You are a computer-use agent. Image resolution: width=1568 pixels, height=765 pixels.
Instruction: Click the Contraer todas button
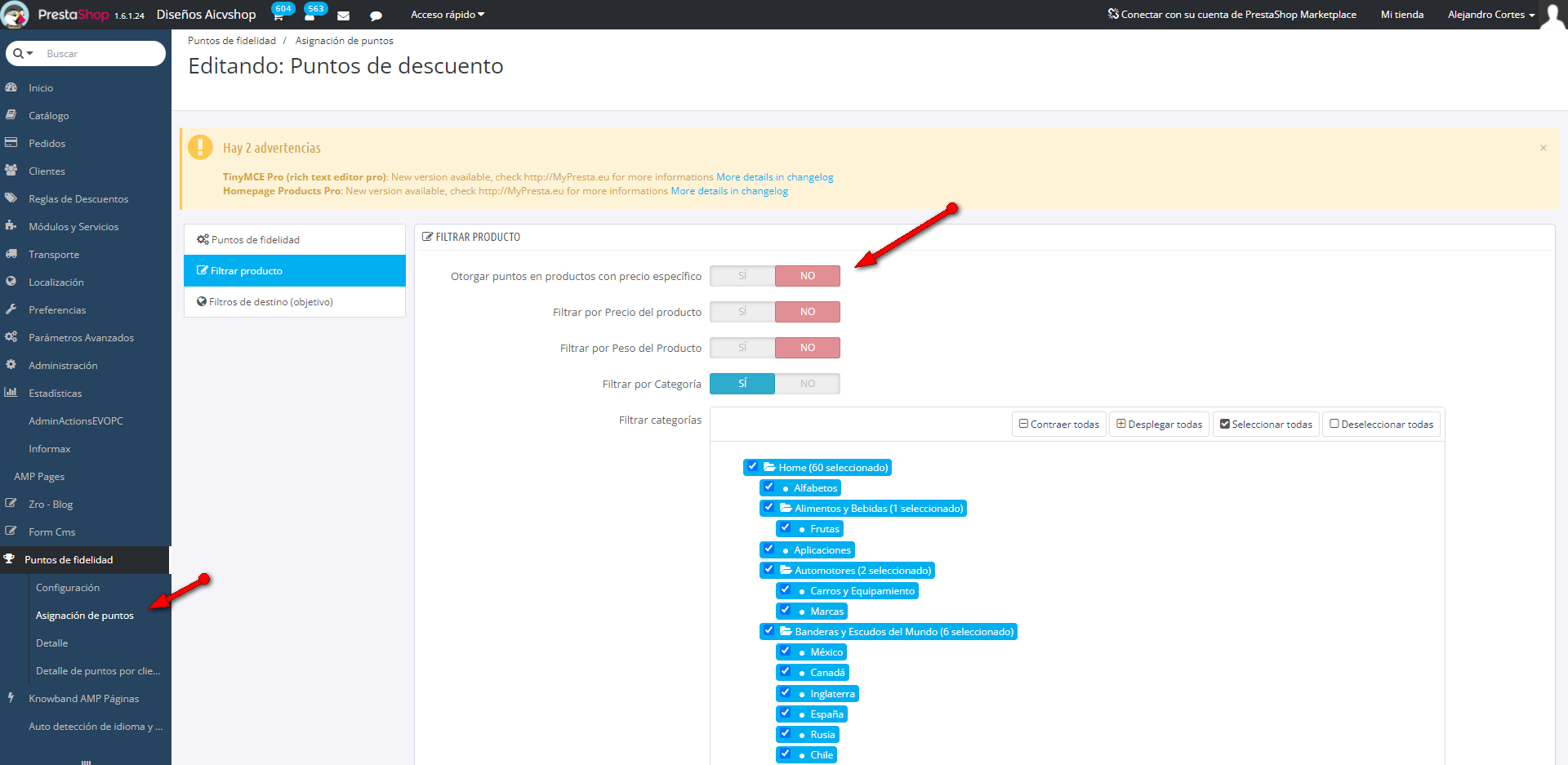coord(1059,425)
